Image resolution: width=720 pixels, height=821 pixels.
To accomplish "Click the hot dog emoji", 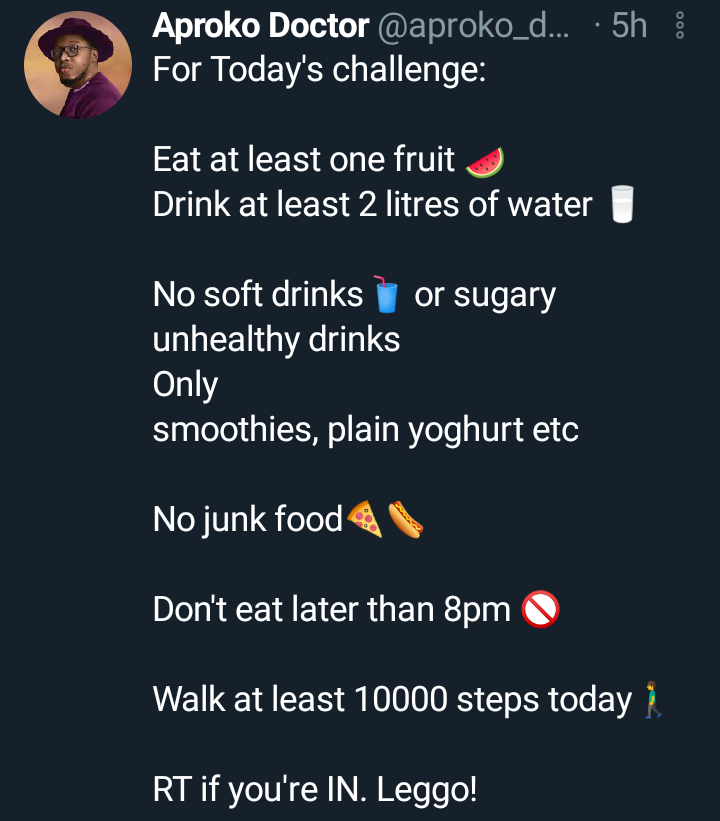I will tap(405, 519).
